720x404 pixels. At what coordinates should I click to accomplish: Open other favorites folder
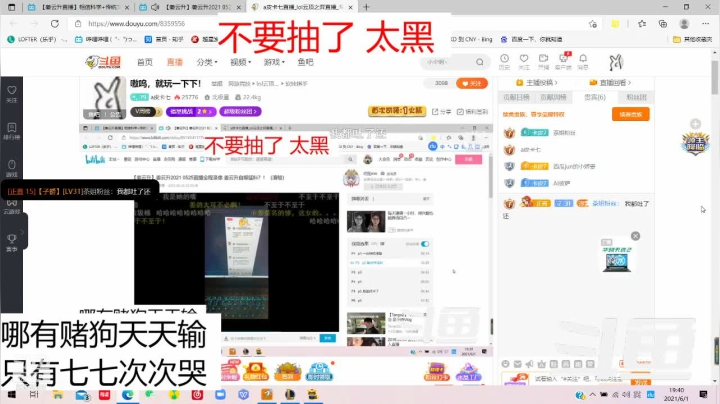click(692, 39)
